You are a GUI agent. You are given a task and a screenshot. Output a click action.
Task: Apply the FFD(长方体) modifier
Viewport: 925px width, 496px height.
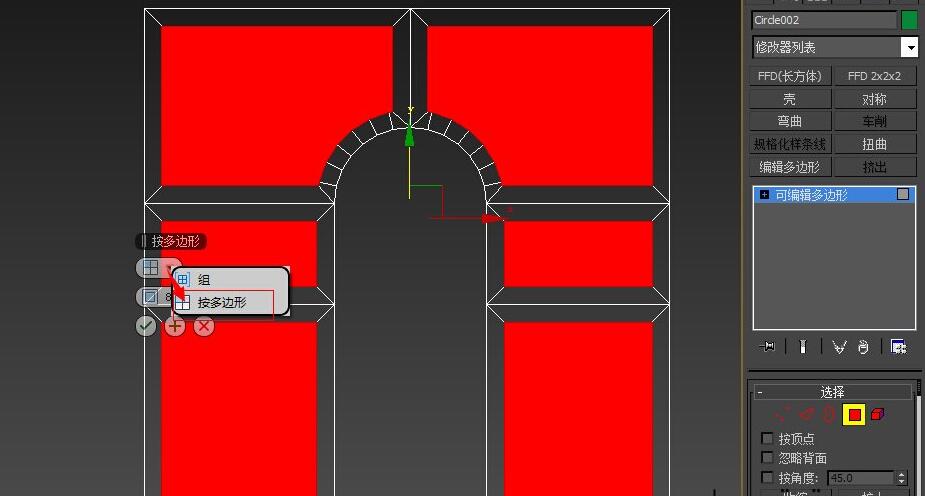[x=790, y=76]
